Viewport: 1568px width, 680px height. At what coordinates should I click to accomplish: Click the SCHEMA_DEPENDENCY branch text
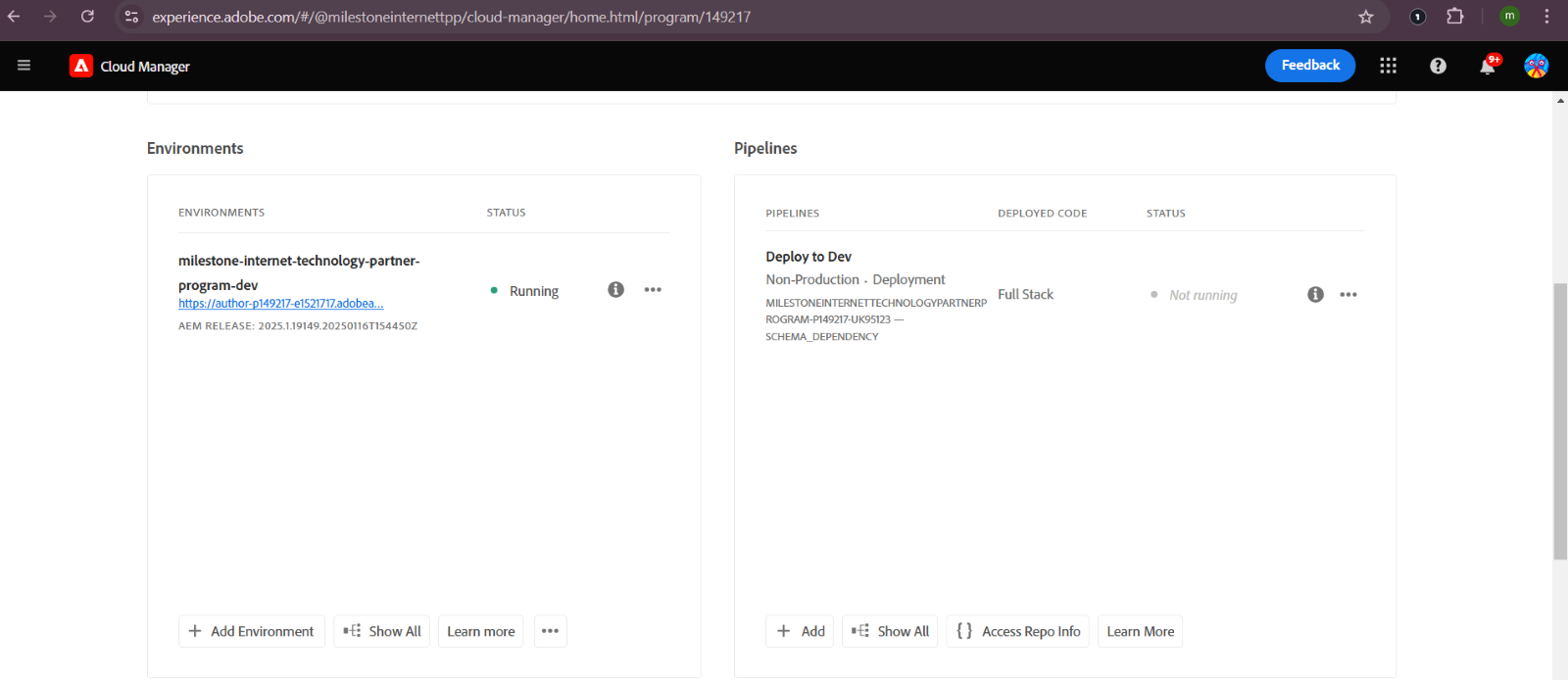822,336
